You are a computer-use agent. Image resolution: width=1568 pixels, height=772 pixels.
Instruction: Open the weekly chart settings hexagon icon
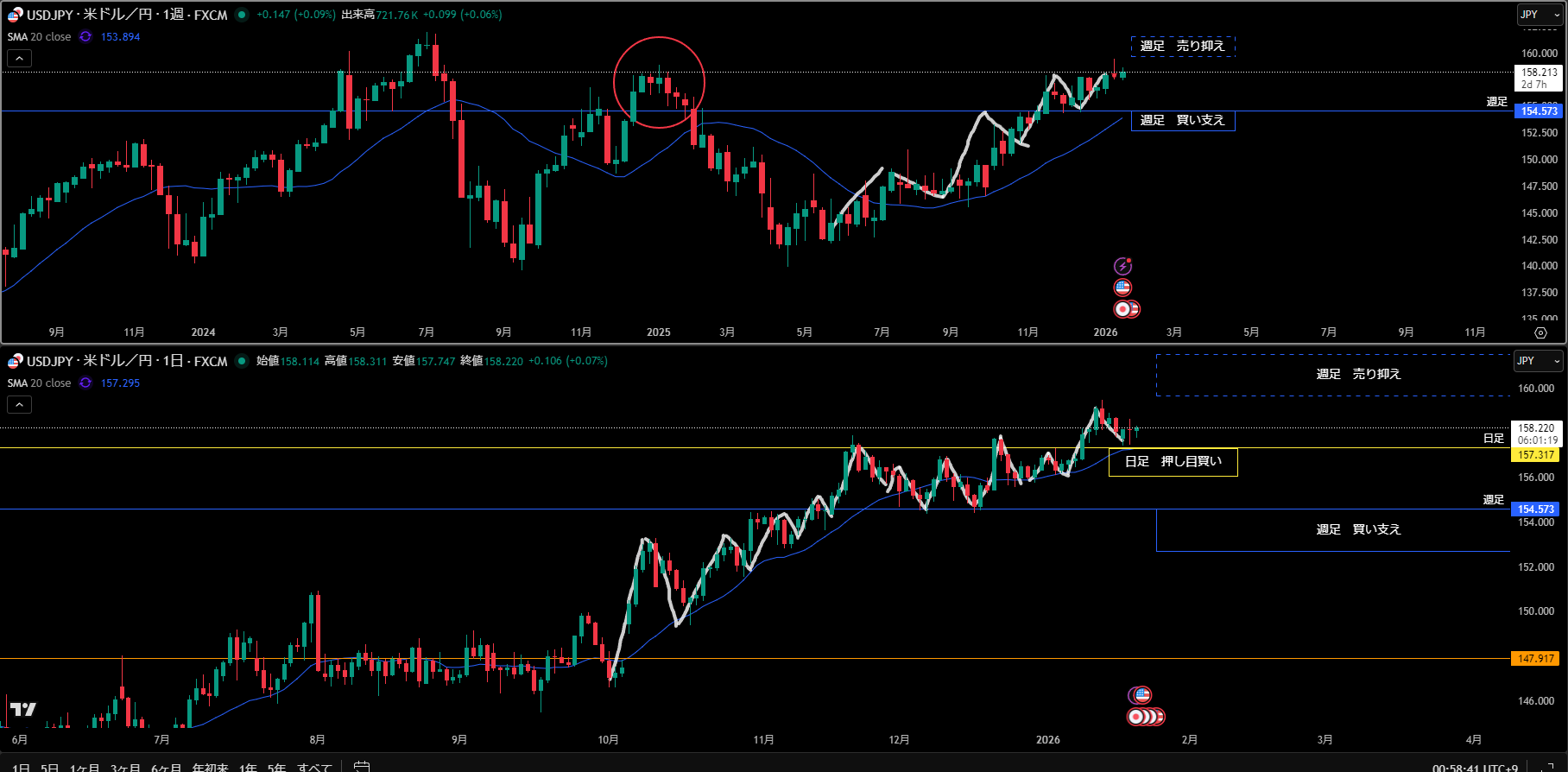[1540, 332]
